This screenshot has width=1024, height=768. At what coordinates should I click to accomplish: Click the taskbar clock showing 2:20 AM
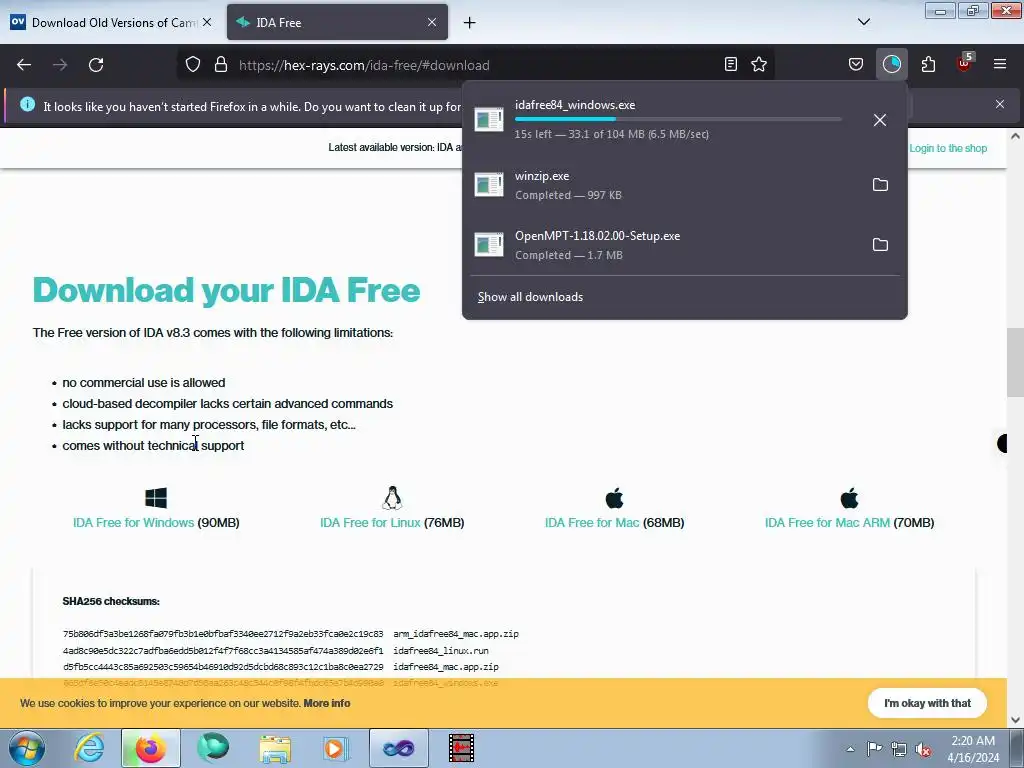point(973,749)
